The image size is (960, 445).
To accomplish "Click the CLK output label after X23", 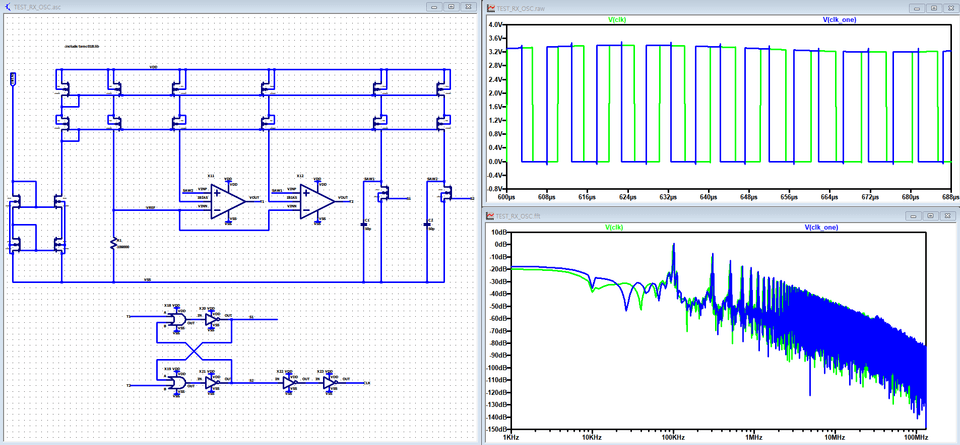I will tap(367, 383).
